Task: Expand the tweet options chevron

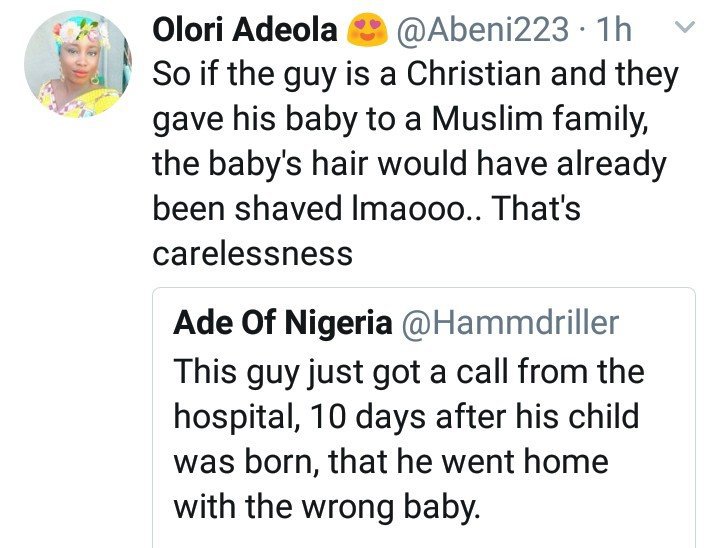Action: (686, 31)
